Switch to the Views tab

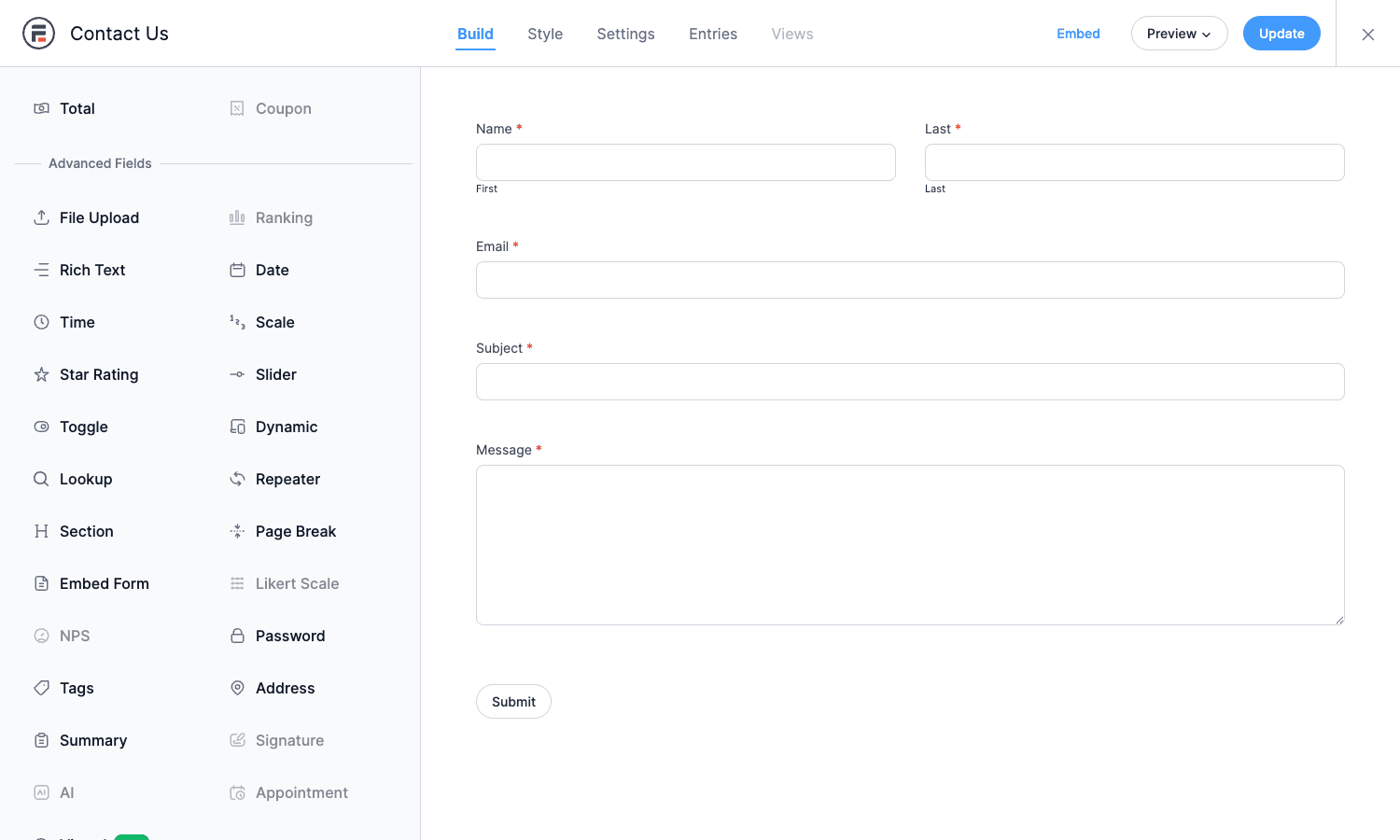[x=792, y=34]
